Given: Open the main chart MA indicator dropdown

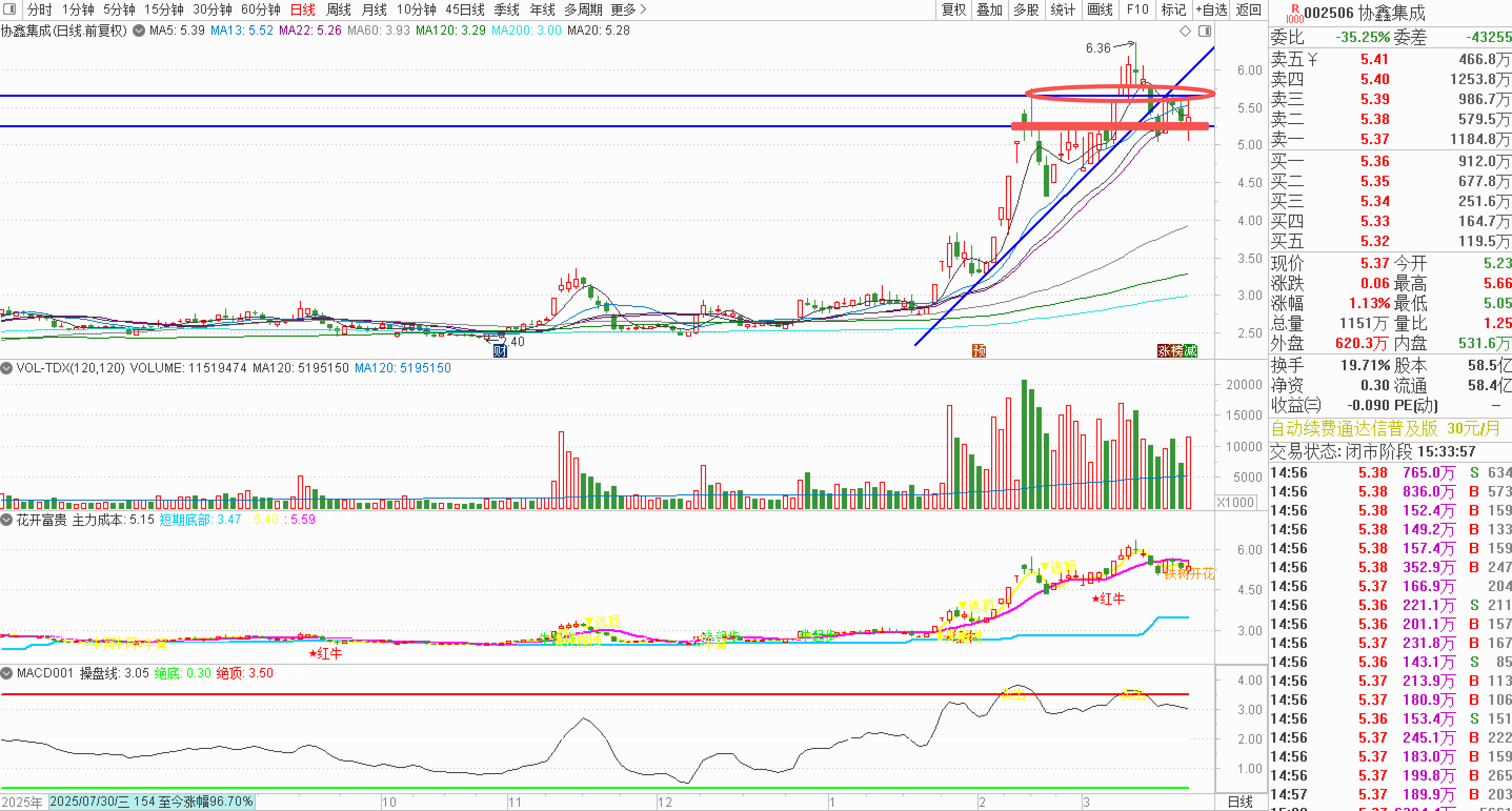Looking at the screenshot, I should [x=139, y=31].
